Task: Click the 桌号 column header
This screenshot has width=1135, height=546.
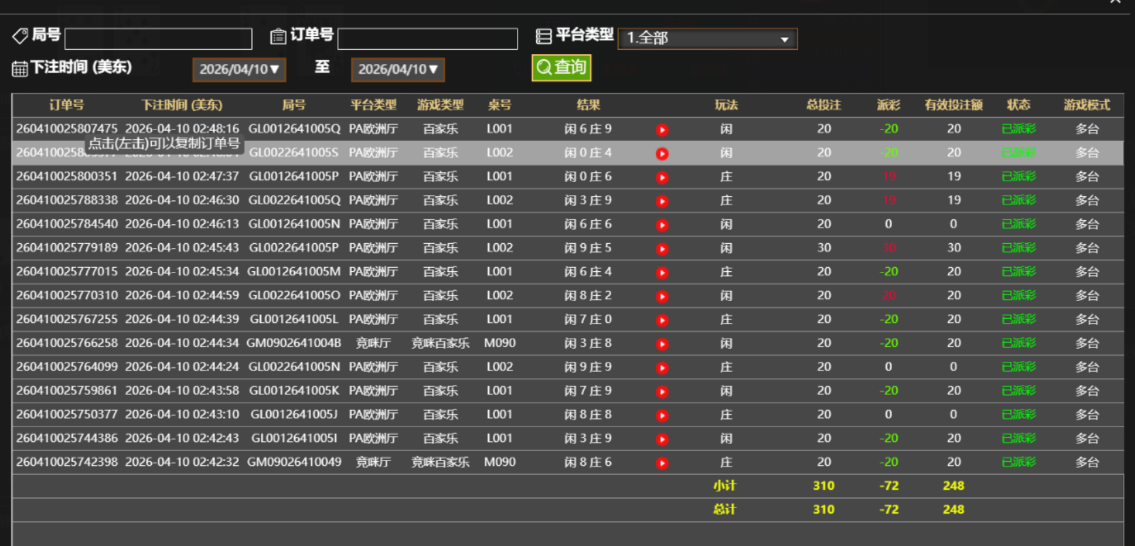Action: pos(499,104)
